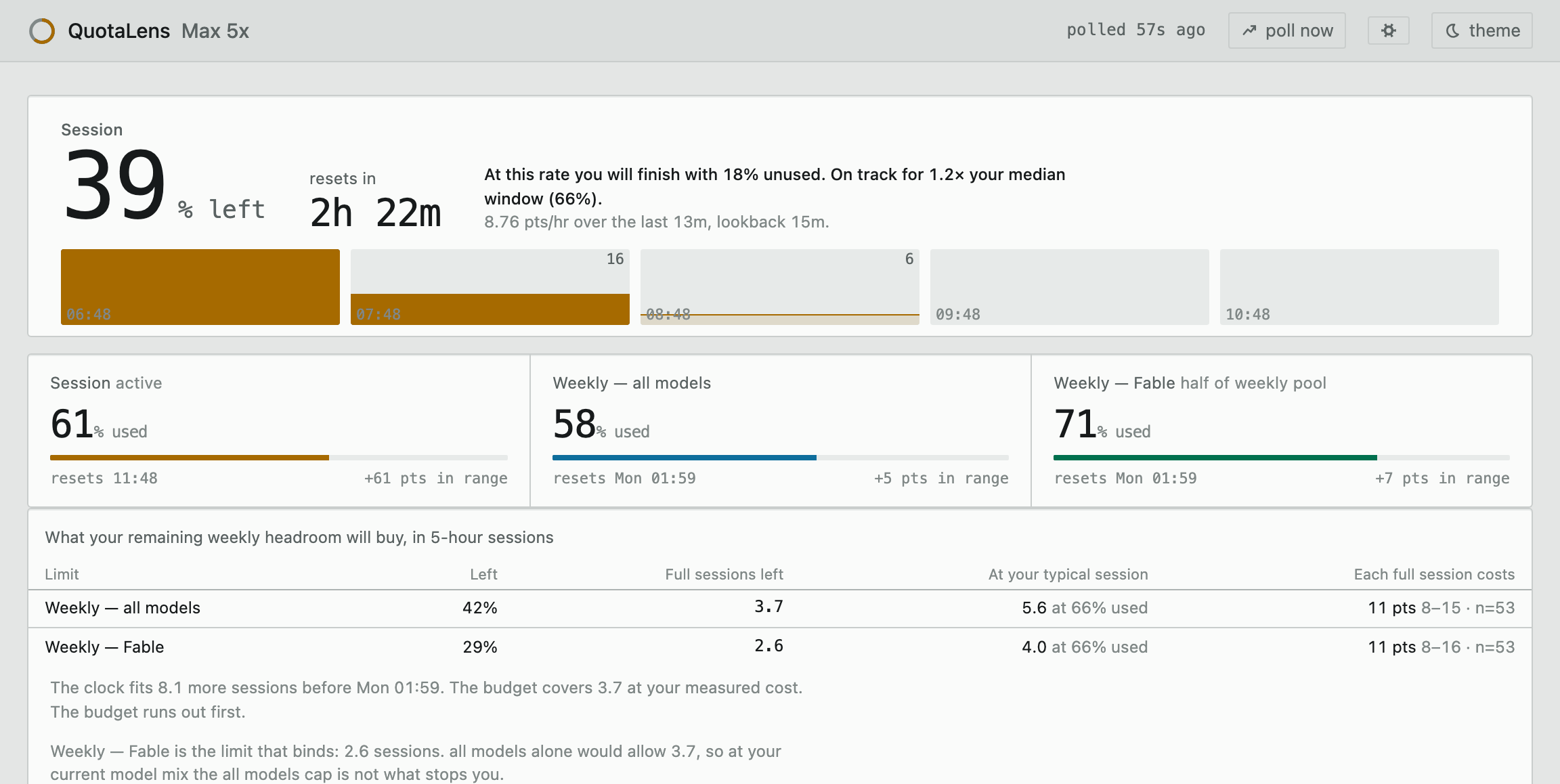Viewport: 1560px width, 784px height.
Task: Click the 'At your typical session' column header
Action: 1068,574
